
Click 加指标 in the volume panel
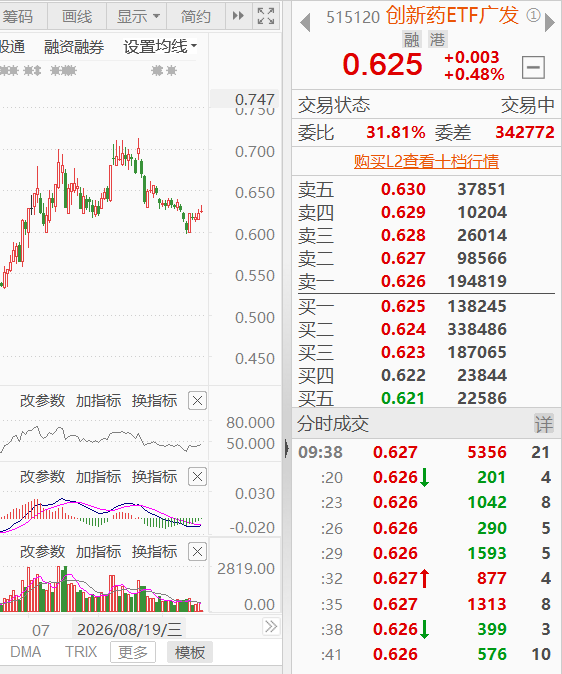98,551
